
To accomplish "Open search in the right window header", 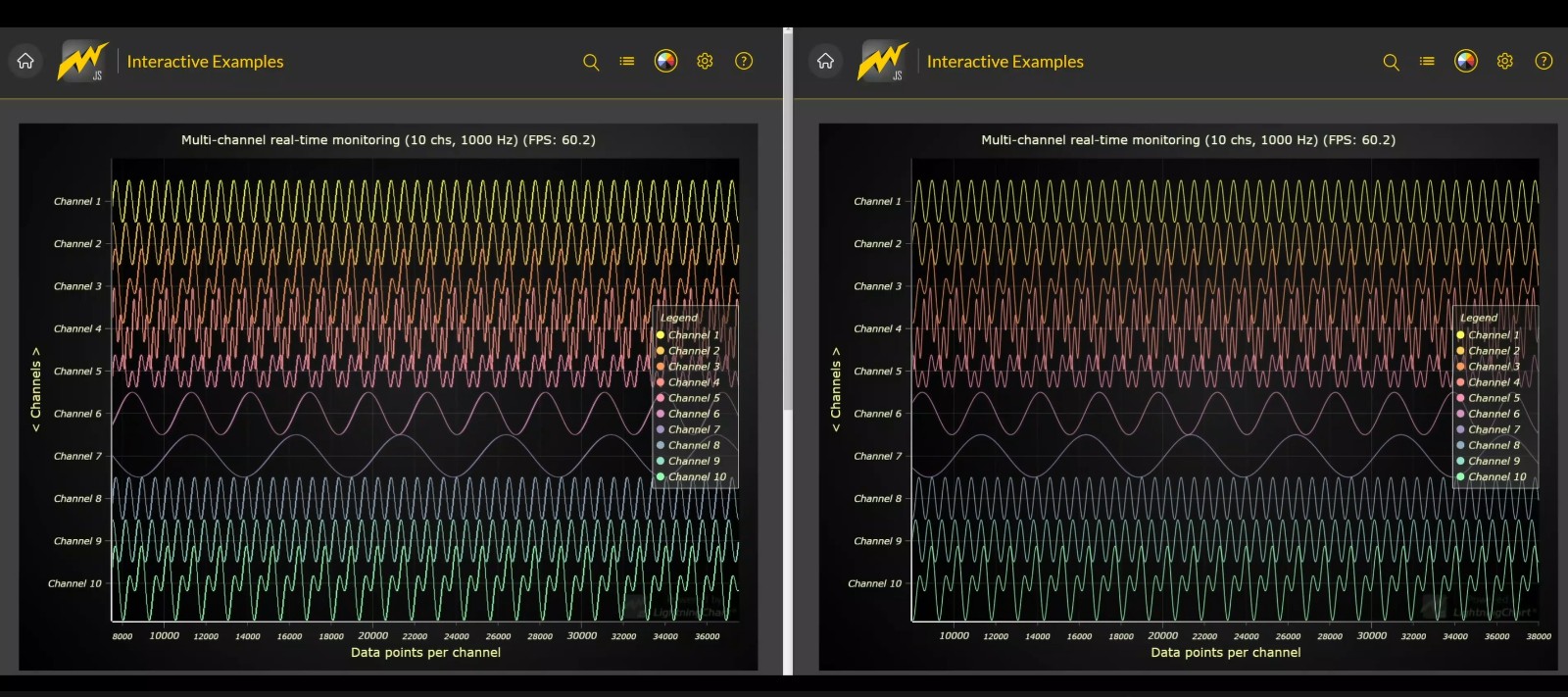I will (x=1391, y=62).
